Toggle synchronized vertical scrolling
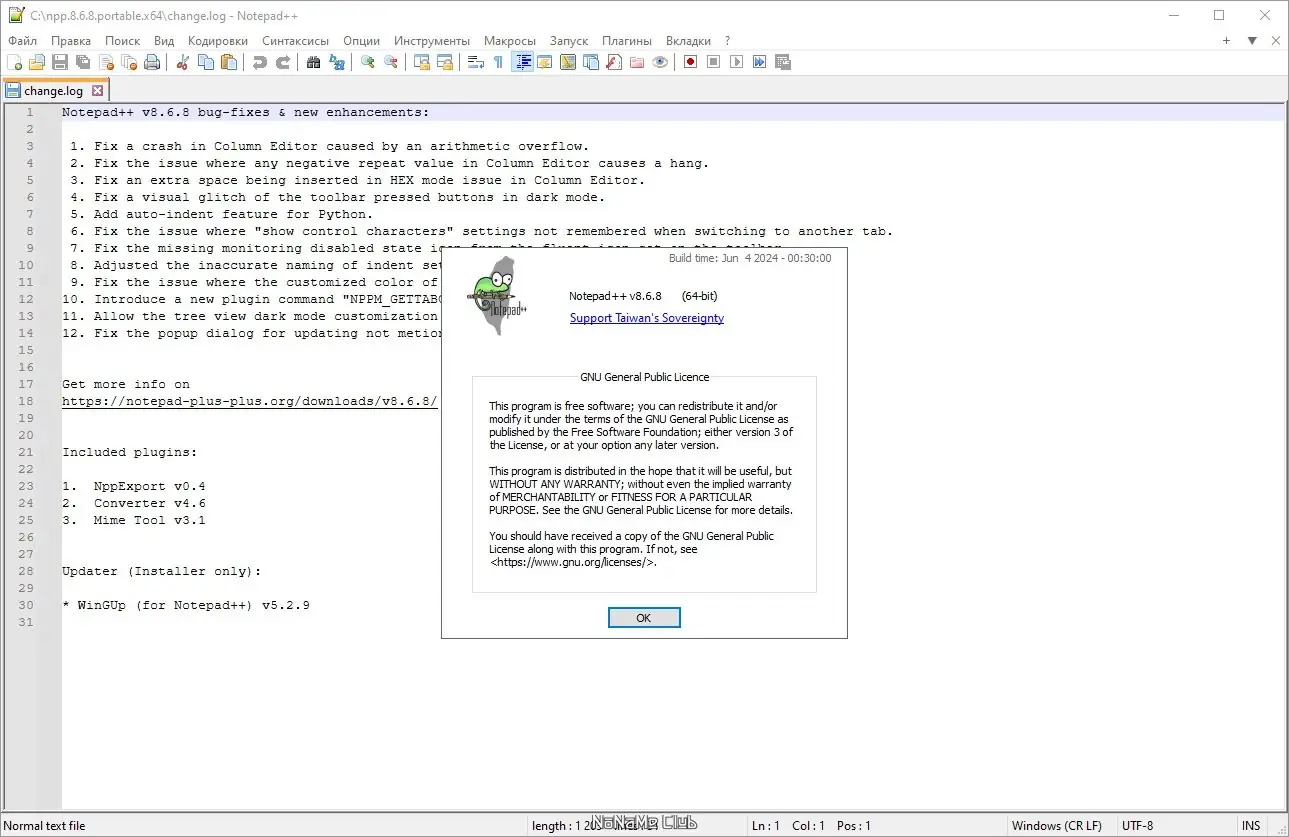Screen dimensions: 1289x837 click(422, 62)
